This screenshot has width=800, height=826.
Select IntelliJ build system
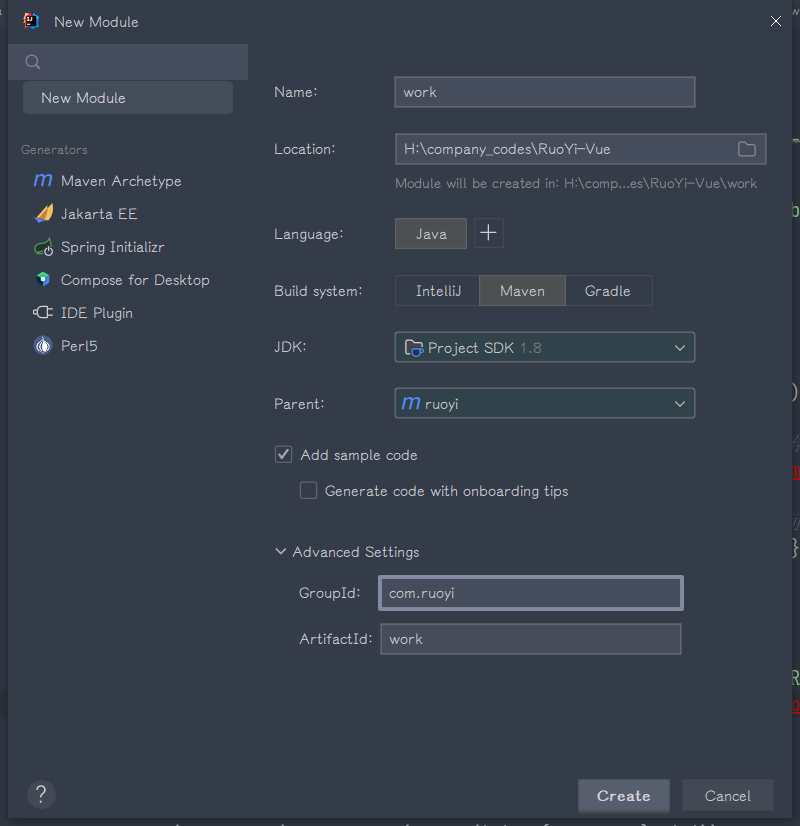pyautogui.click(x=437, y=291)
